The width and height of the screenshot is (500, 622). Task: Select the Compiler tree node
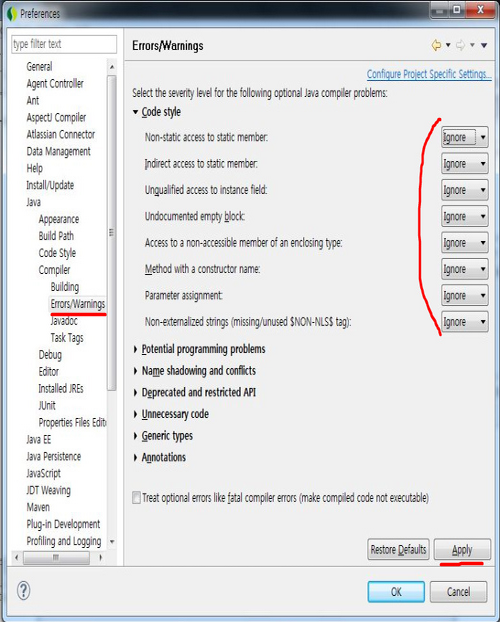54,270
